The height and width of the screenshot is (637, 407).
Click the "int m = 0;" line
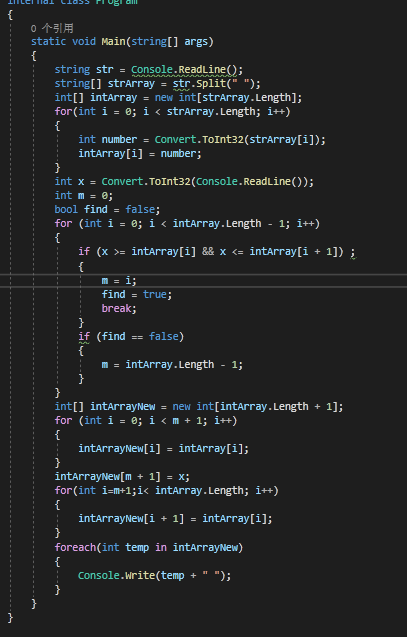84,195
